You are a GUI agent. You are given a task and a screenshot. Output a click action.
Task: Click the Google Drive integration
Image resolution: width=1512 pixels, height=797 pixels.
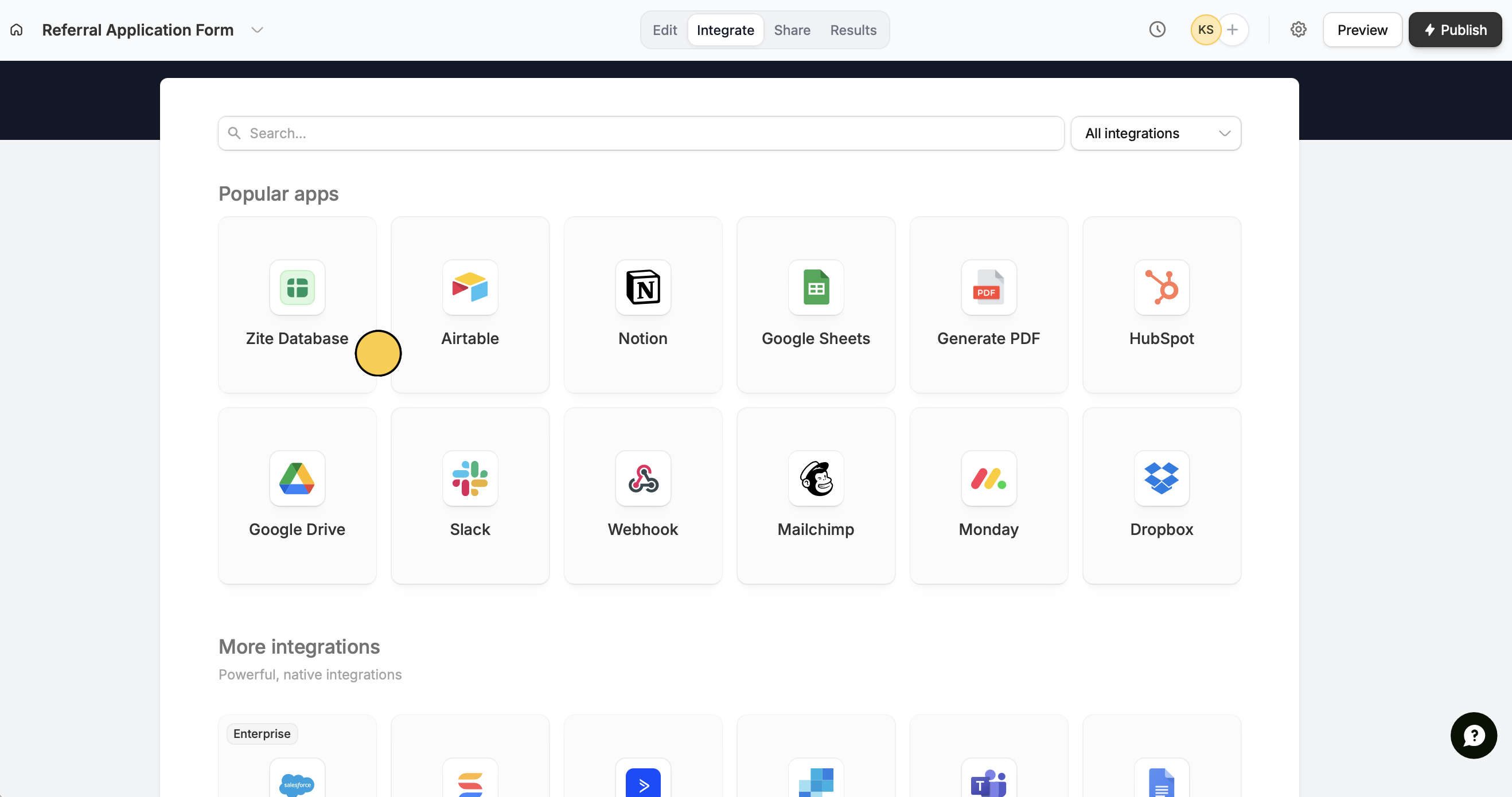(x=297, y=495)
